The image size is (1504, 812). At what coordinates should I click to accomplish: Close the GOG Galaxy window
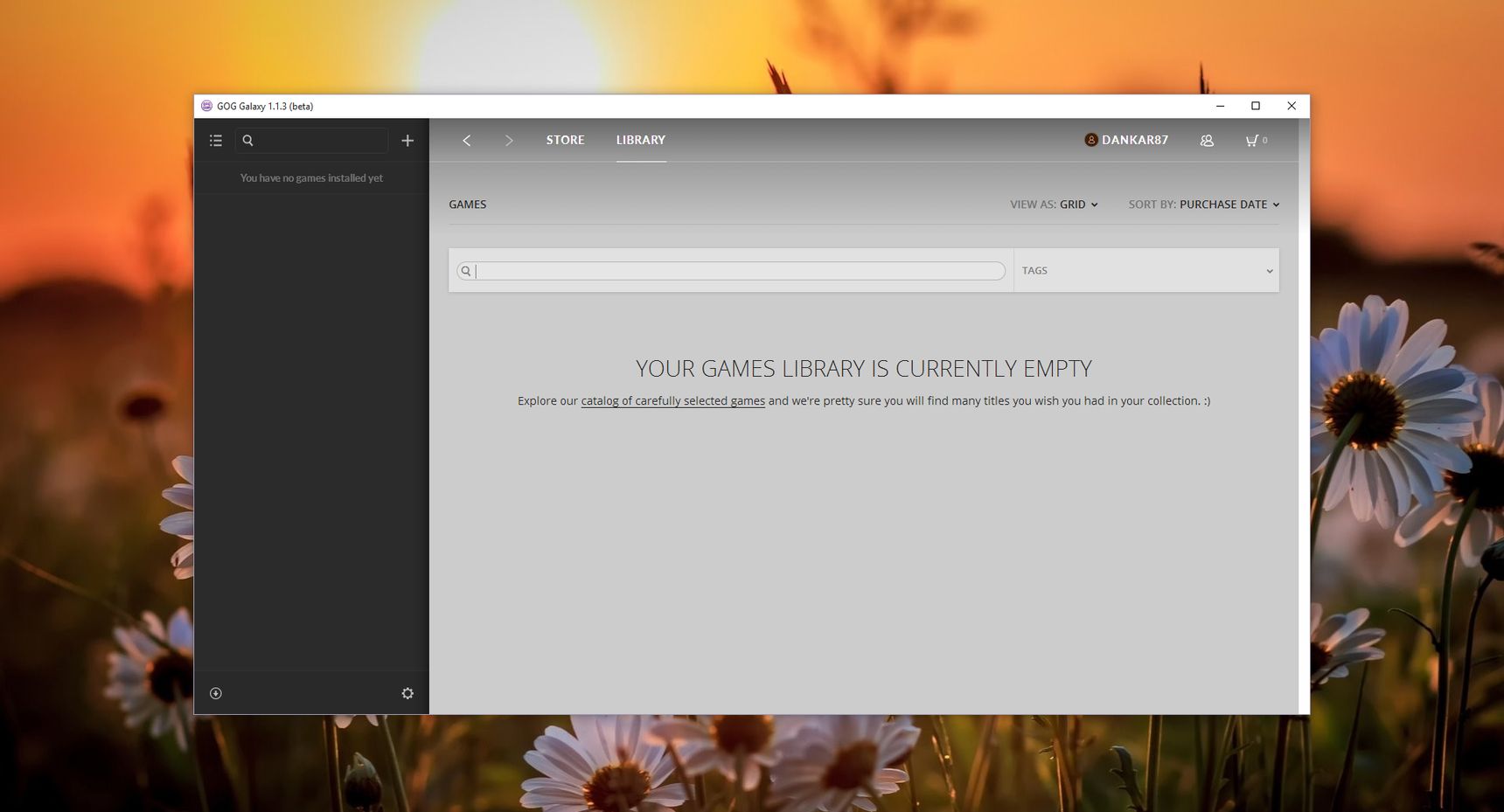coord(1292,106)
